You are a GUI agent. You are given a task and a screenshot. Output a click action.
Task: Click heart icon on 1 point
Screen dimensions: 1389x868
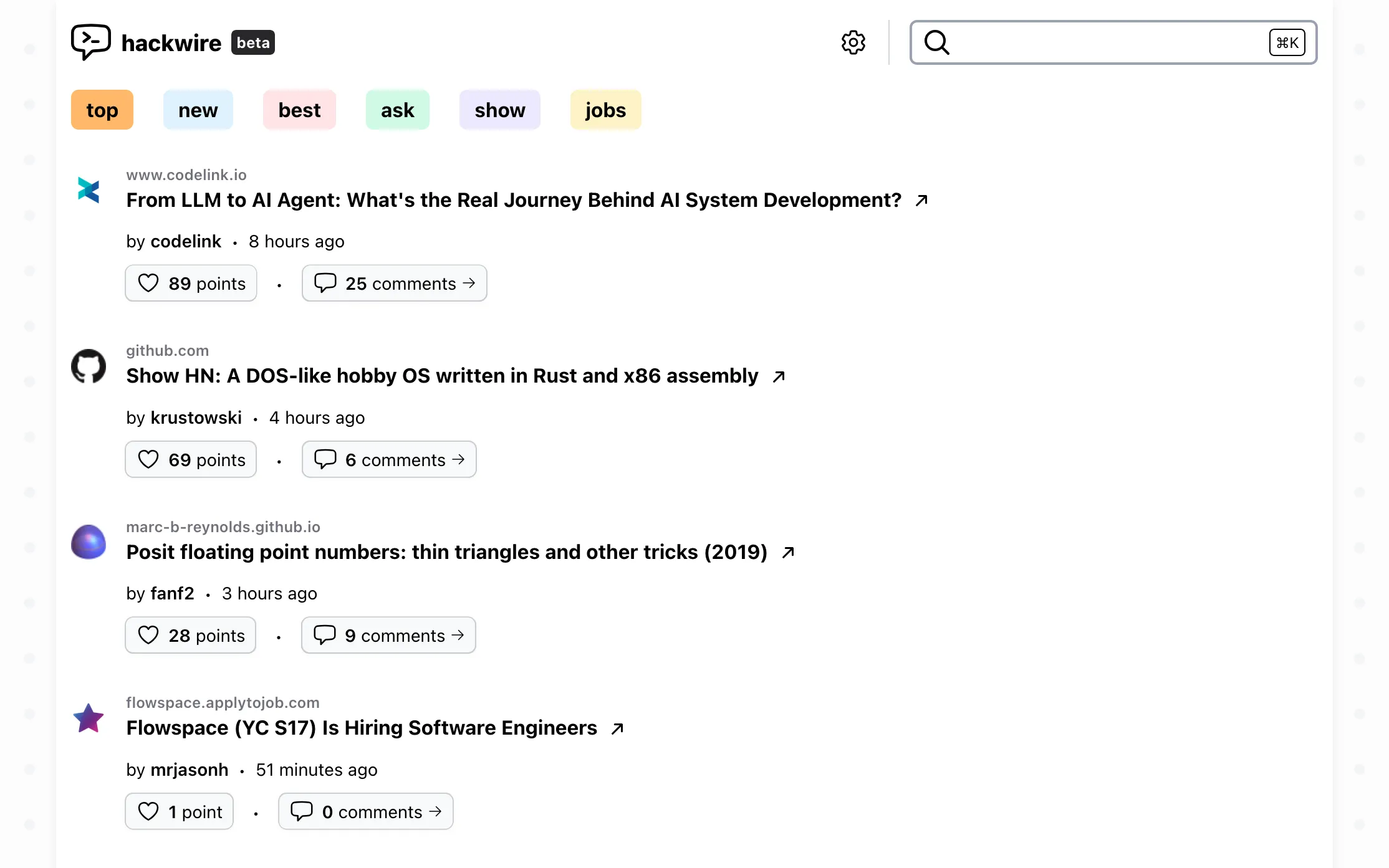point(148,811)
